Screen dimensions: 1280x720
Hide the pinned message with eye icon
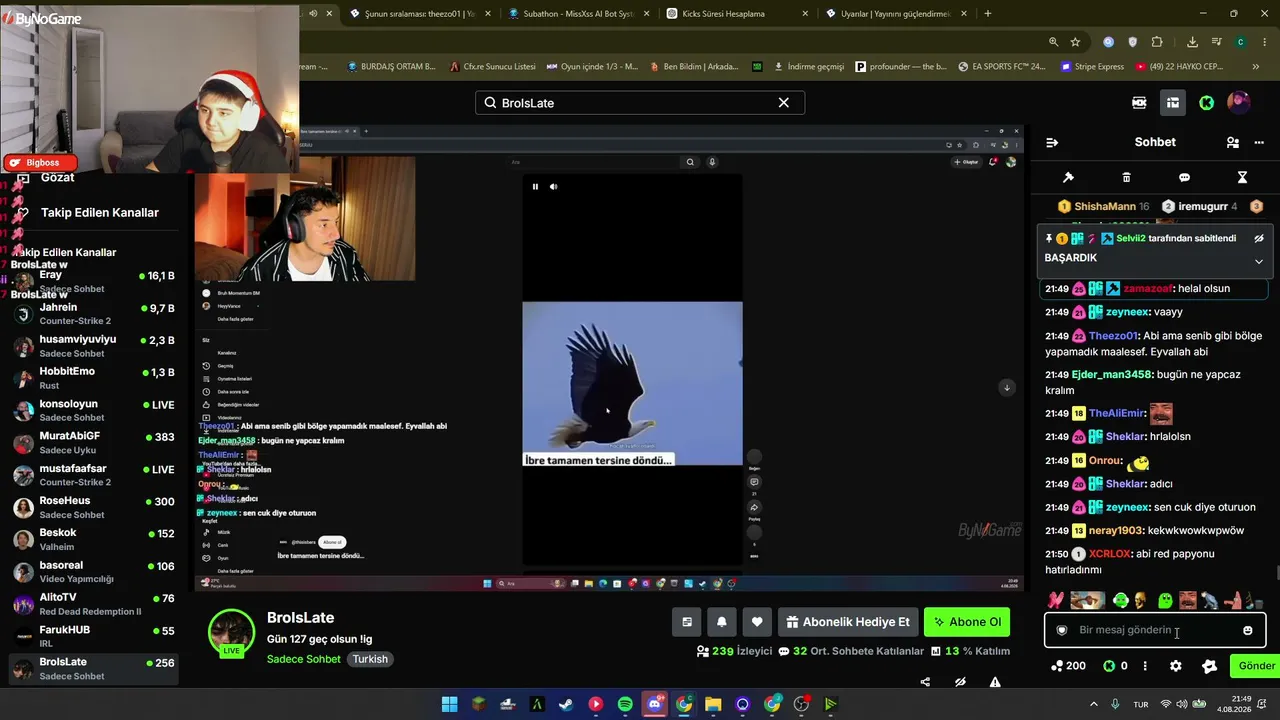point(1259,239)
